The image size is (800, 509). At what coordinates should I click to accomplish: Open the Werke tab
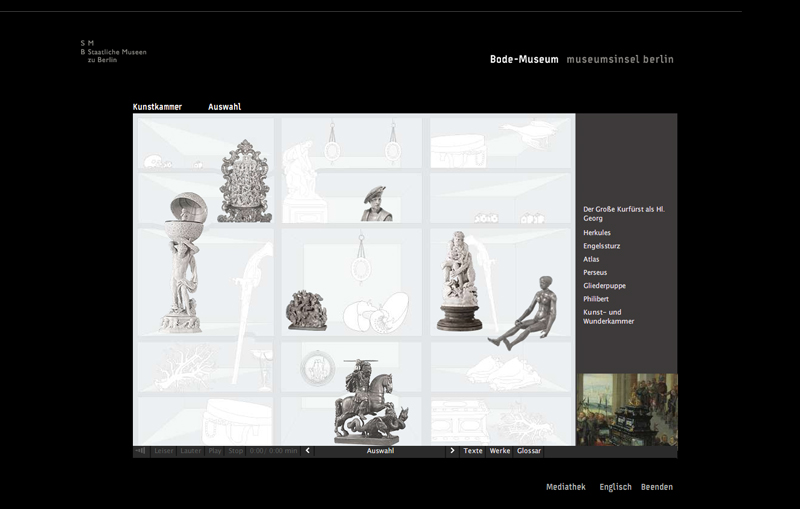500,451
